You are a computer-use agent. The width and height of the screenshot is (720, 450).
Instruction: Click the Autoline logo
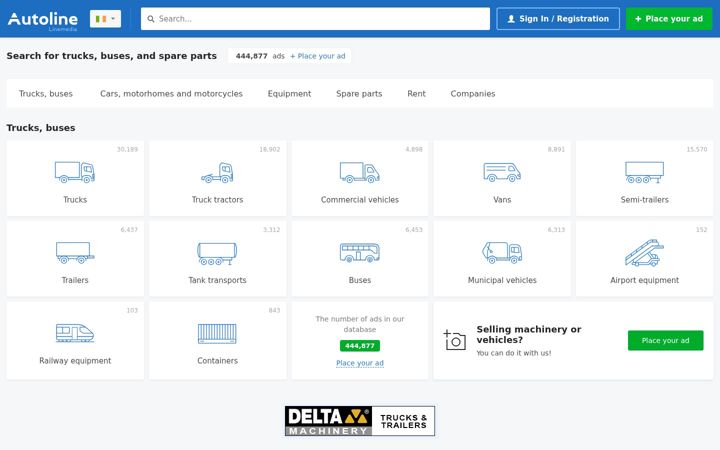click(x=43, y=21)
